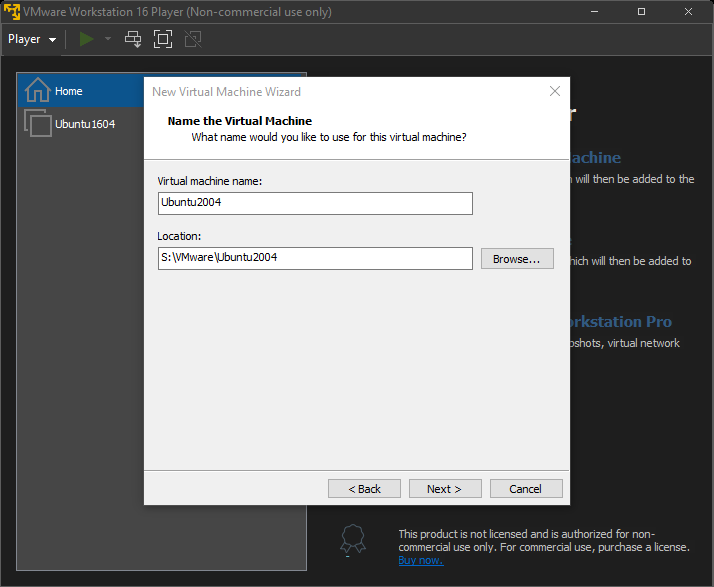Click the Location path field

[315, 258]
